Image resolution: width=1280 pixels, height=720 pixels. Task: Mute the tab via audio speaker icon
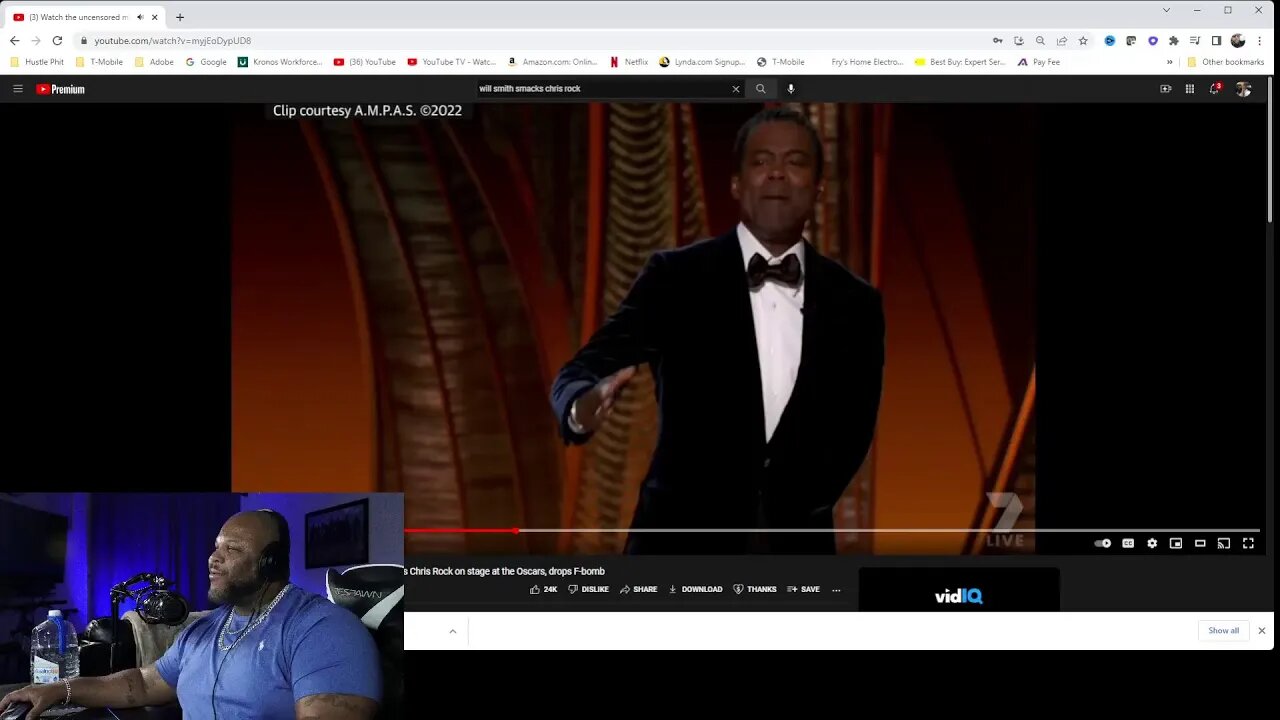click(x=140, y=17)
